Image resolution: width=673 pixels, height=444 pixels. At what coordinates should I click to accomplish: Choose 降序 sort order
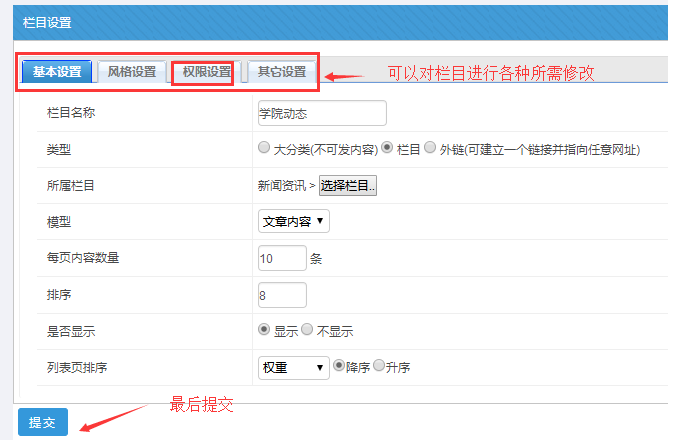pyautogui.click(x=339, y=367)
